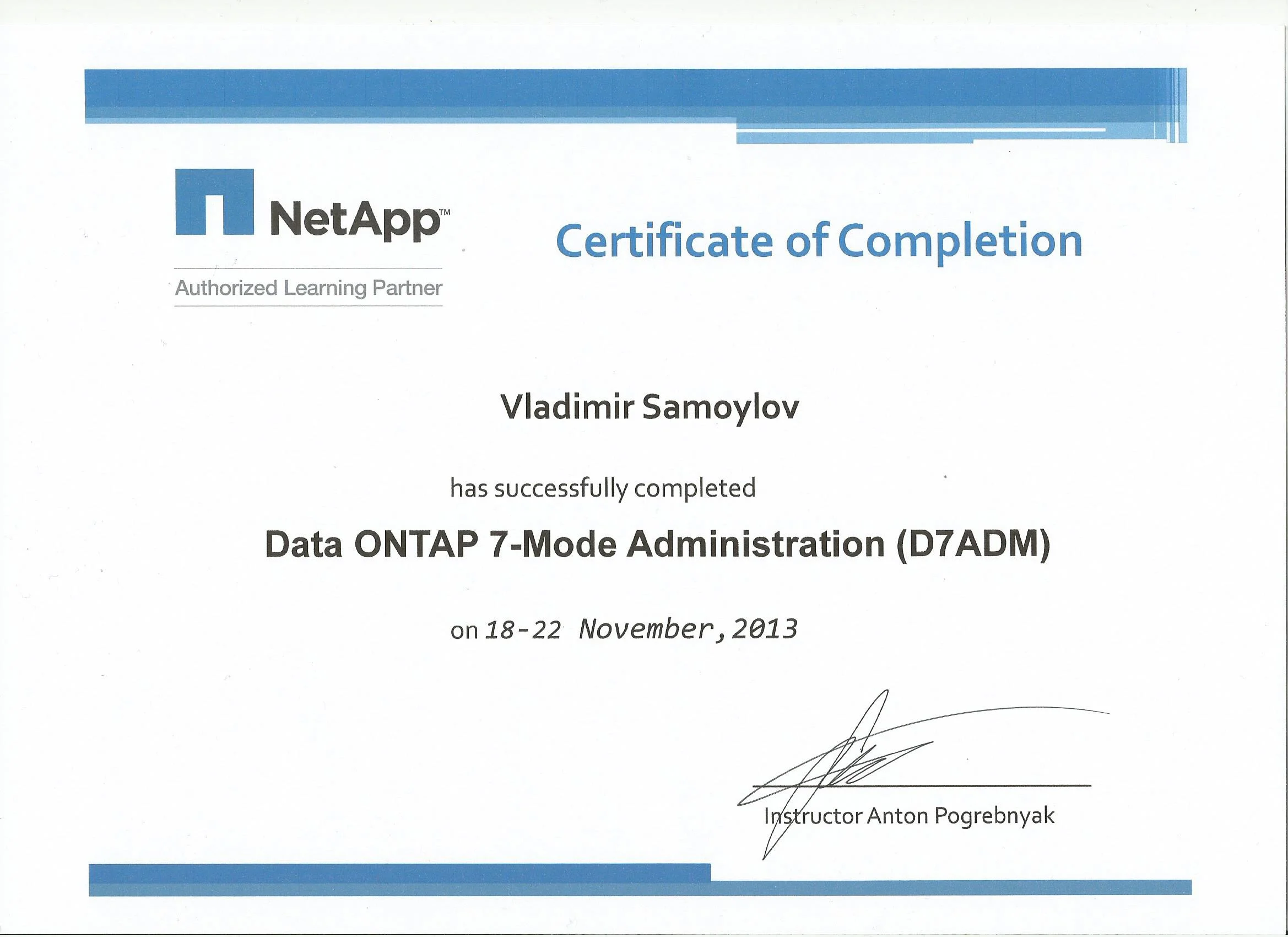Screen dimensions: 1288x937
Task: Click the November, 2013 date text
Action: pos(688,629)
